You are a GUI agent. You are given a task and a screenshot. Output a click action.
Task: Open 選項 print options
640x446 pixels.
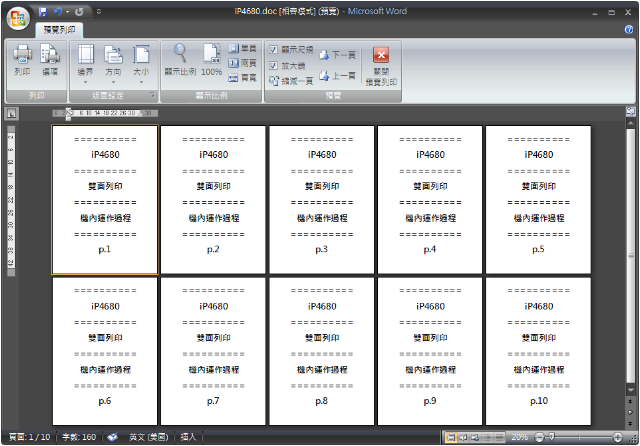pos(50,60)
